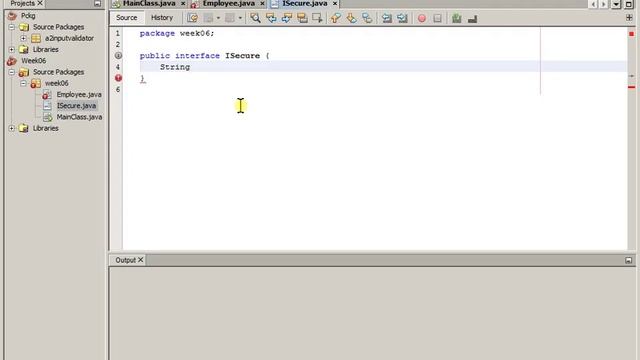The image size is (640, 360).
Task: Select a2inputvalidator package in tree
Action: 69,38
